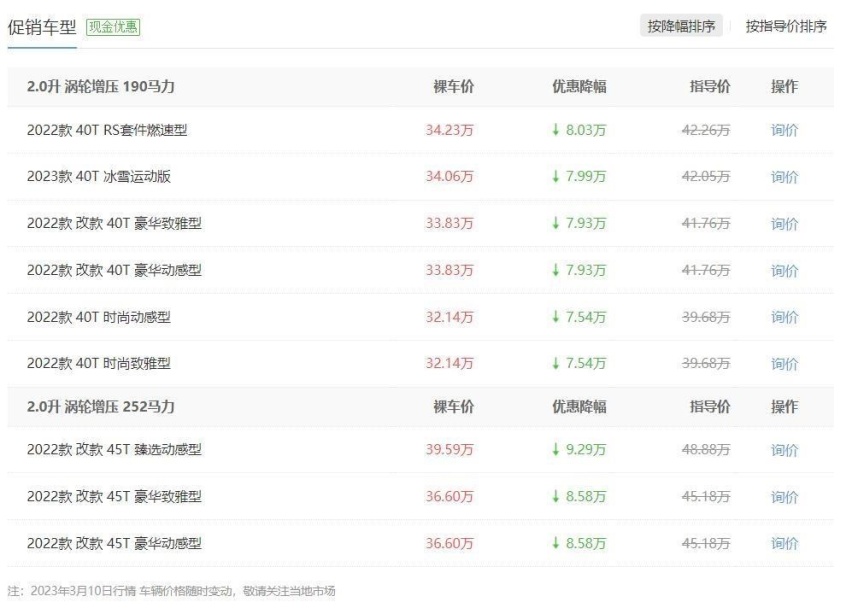Open model 2023款 40T 冰雪运动版

pos(99,177)
